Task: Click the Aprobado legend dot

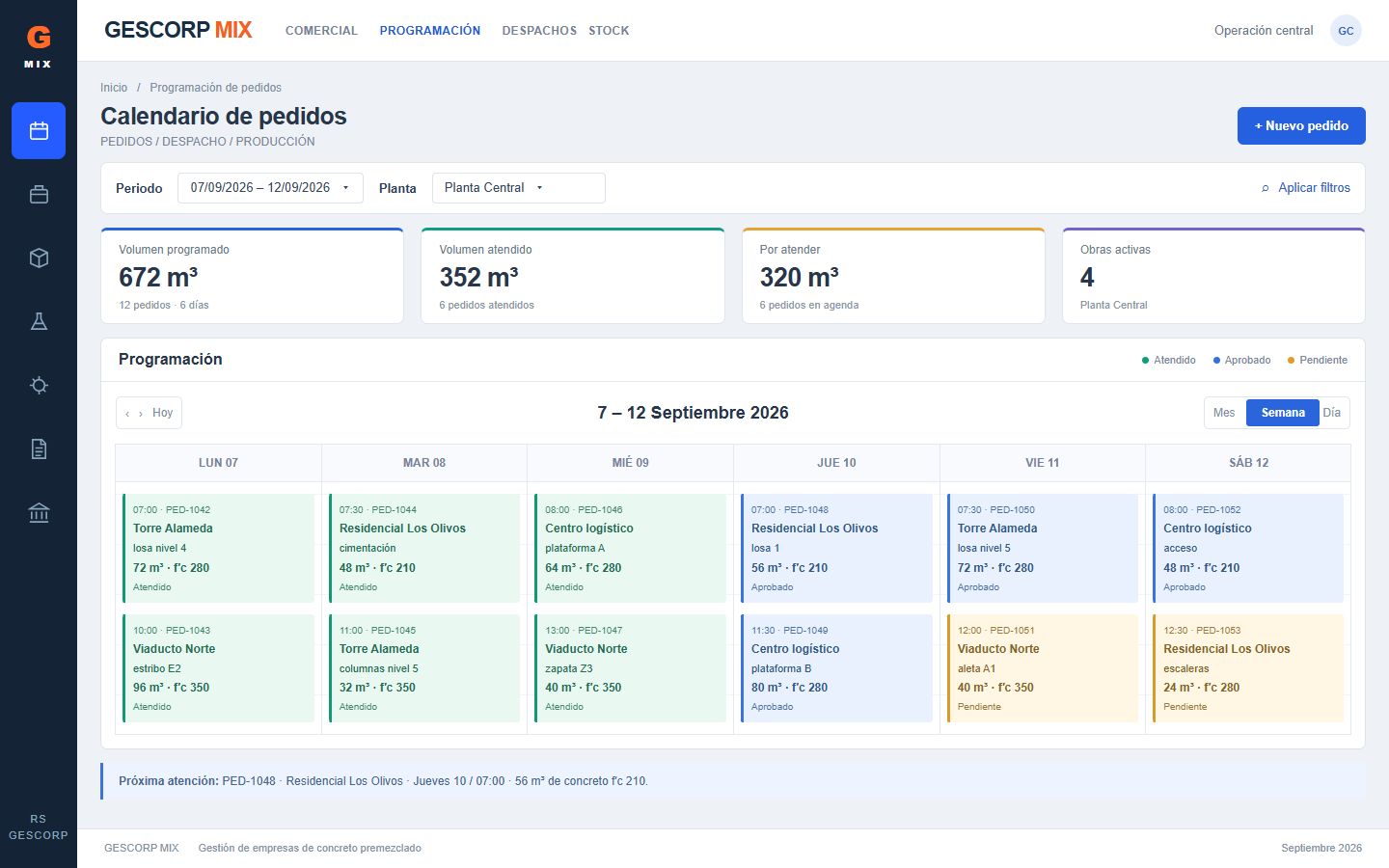Action: tap(1216, 361)
